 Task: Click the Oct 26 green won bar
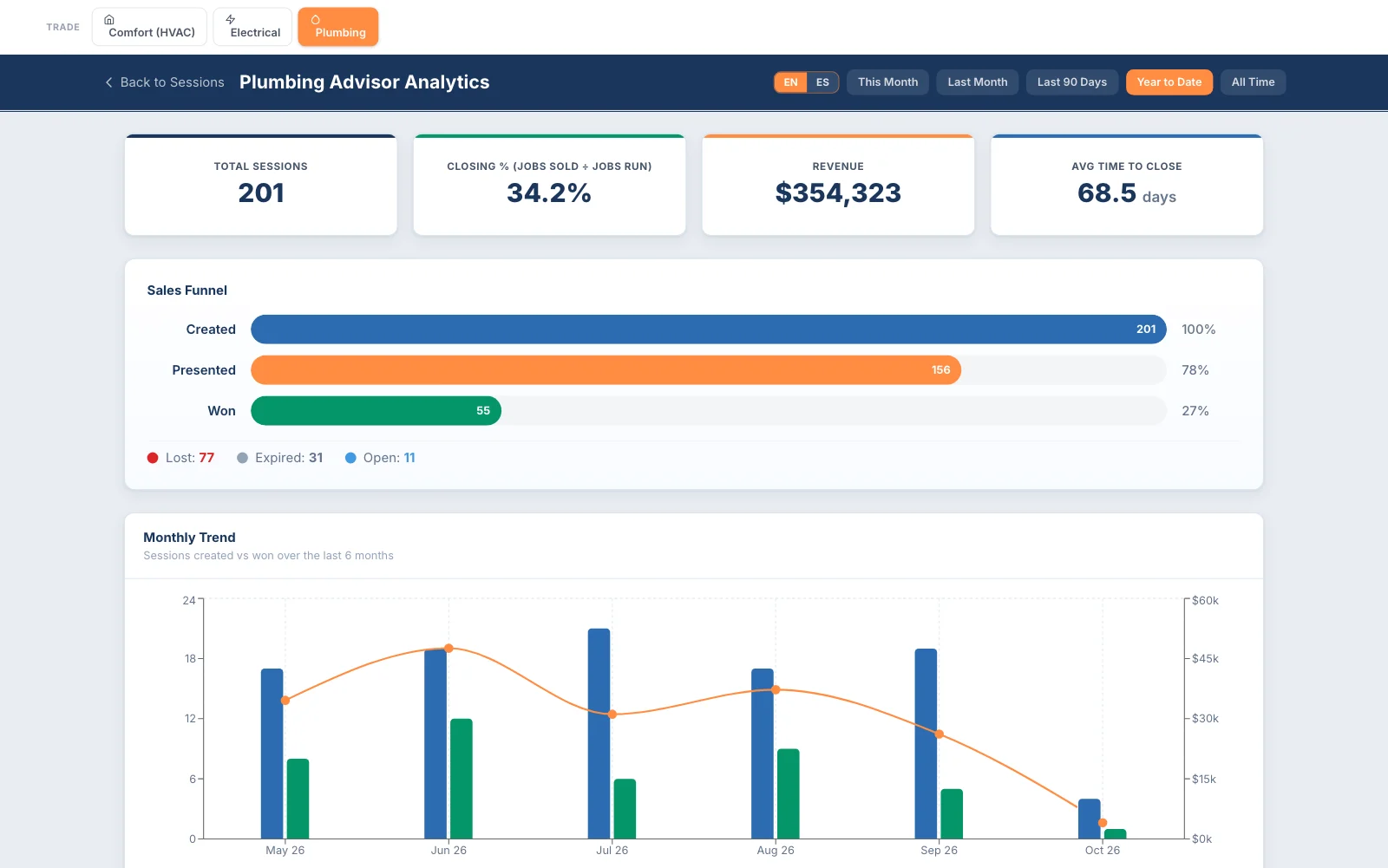(x=1116, y=834)
